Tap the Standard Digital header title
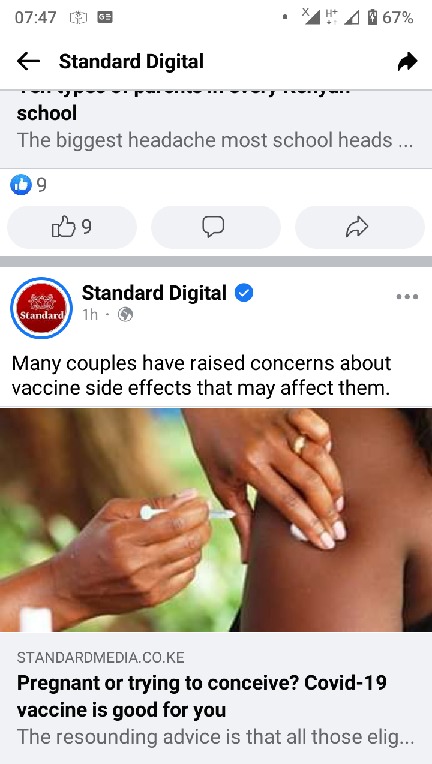Image resolution: width=432 pixels, height=764 pixels. tap(131, 61)
